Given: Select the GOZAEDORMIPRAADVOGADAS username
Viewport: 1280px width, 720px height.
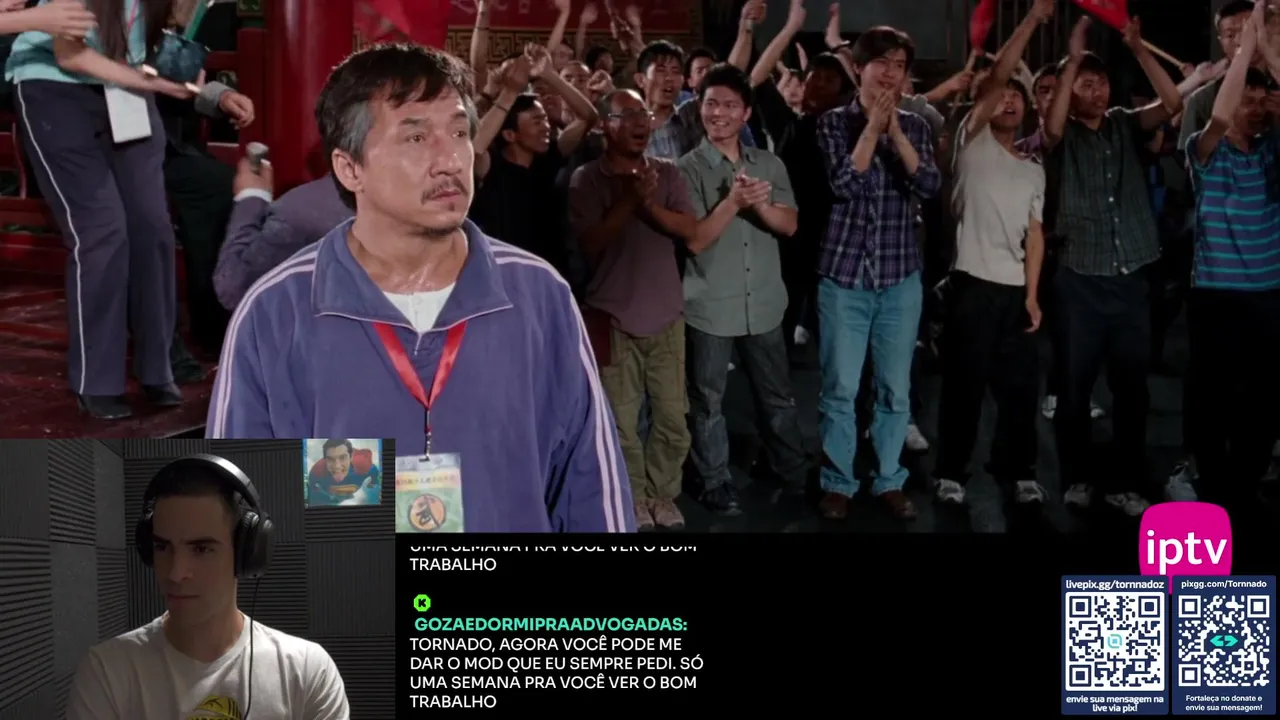Looking at the screenshot, I should pos(551,624).
